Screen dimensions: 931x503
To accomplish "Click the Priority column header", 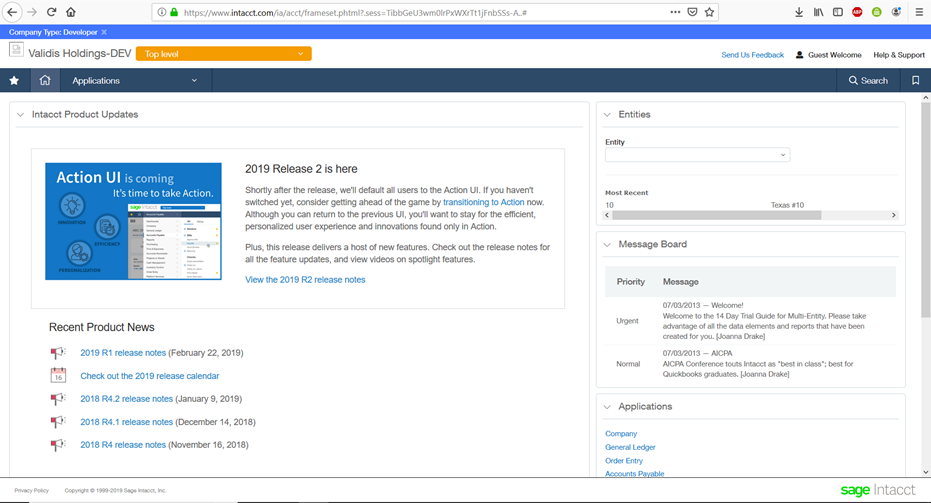I will click(x=631, y=281).
